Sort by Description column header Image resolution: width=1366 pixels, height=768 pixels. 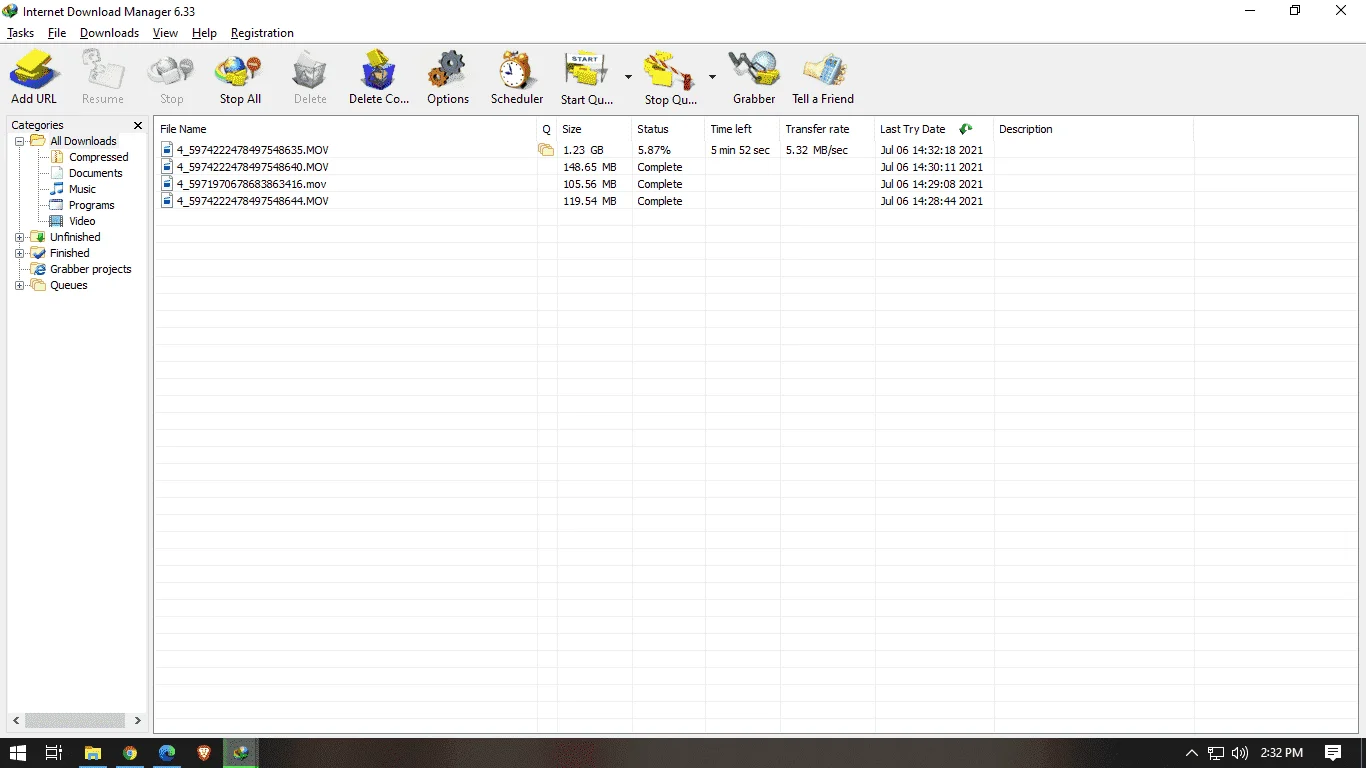(x=1093, y=129)
